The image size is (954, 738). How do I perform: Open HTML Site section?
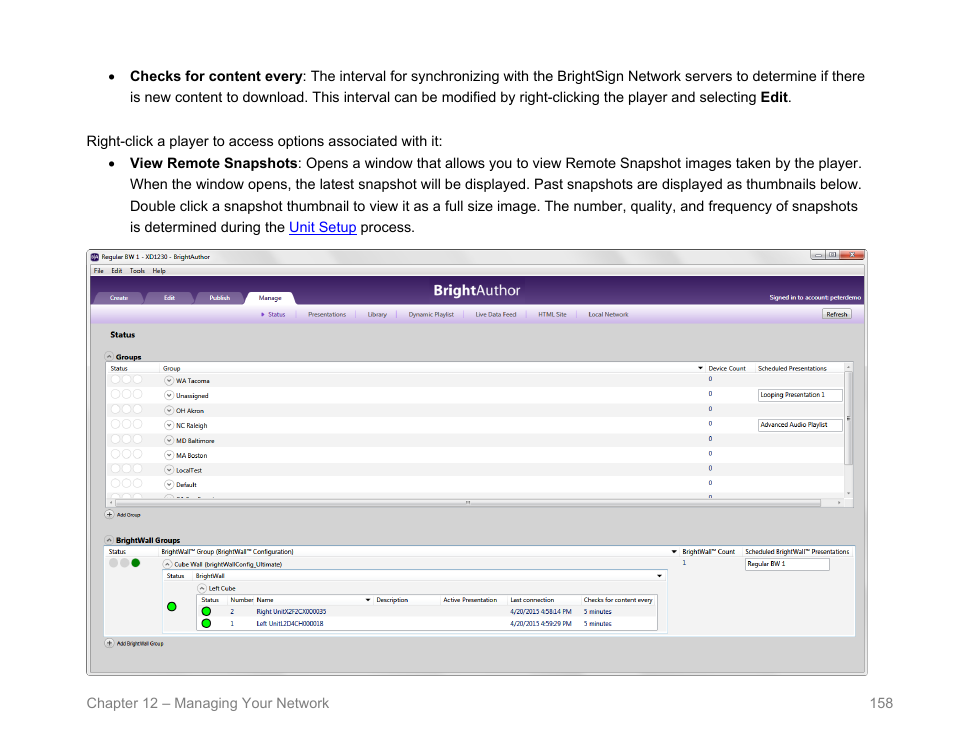(x=552, y=315)
